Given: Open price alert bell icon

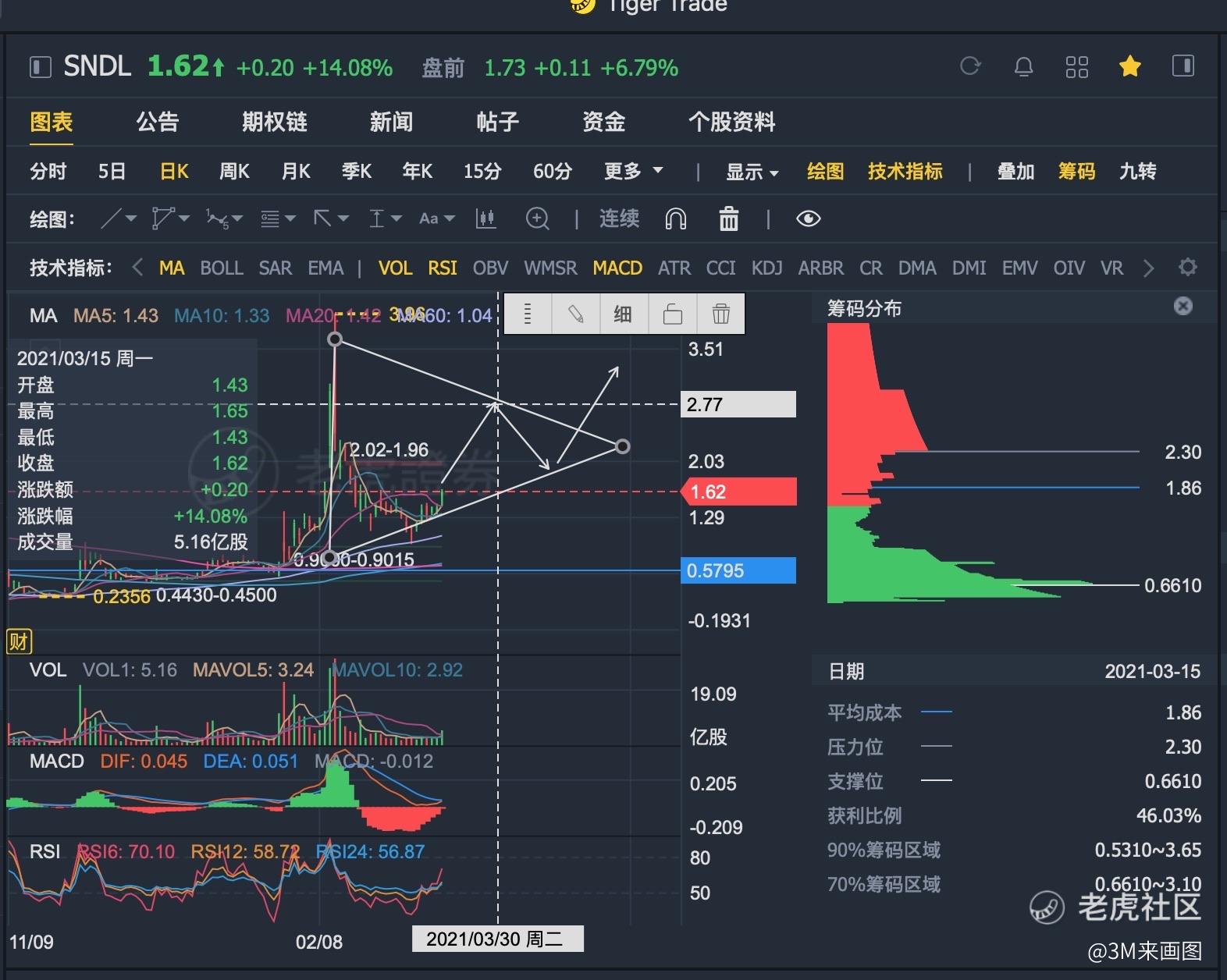Looking at the screenshot, I should click(1023, 67).
